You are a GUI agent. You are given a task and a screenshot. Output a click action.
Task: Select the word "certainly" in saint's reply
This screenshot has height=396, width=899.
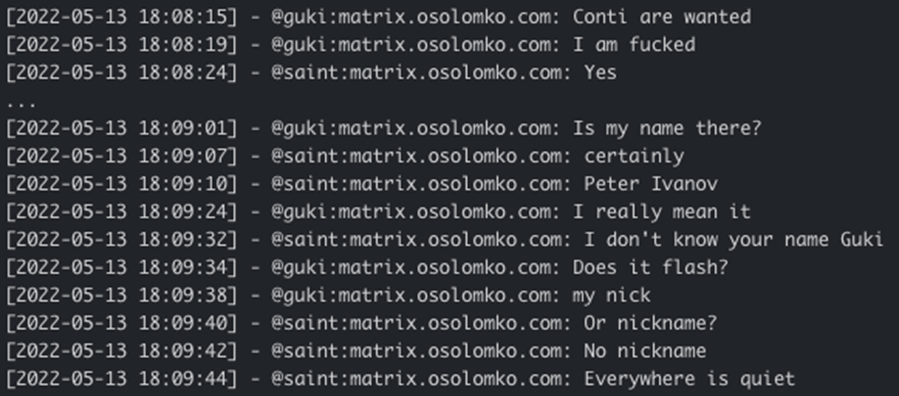[x=634, y=156]
